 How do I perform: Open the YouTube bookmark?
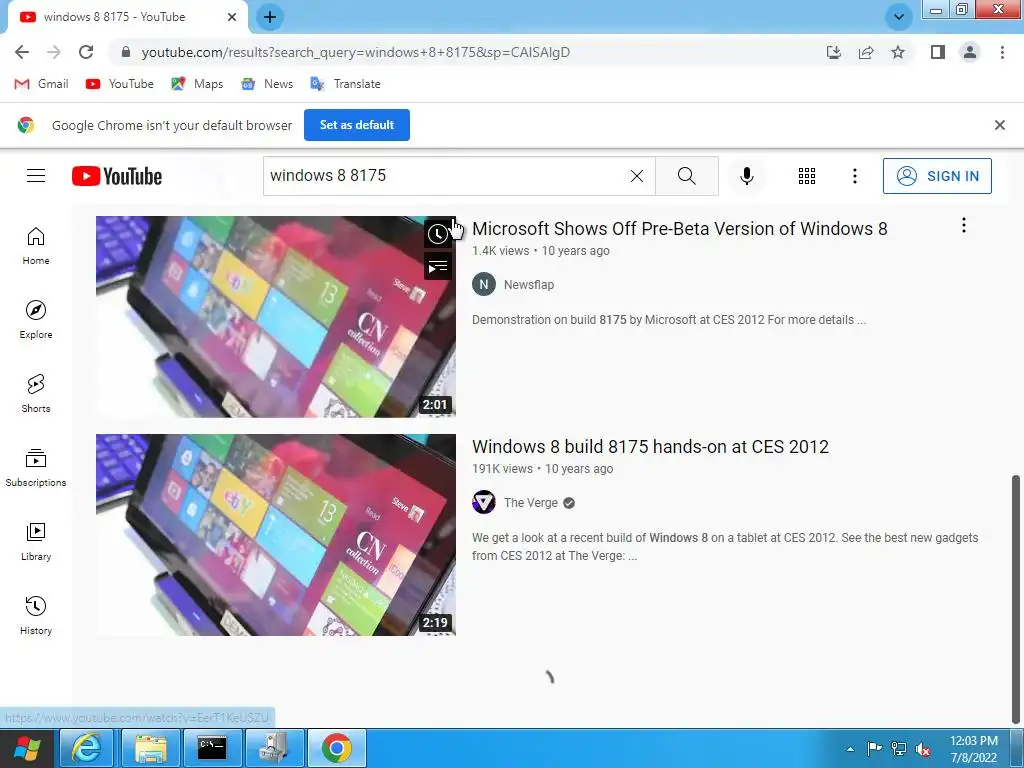pyautogui.click(x=120, y=84)
